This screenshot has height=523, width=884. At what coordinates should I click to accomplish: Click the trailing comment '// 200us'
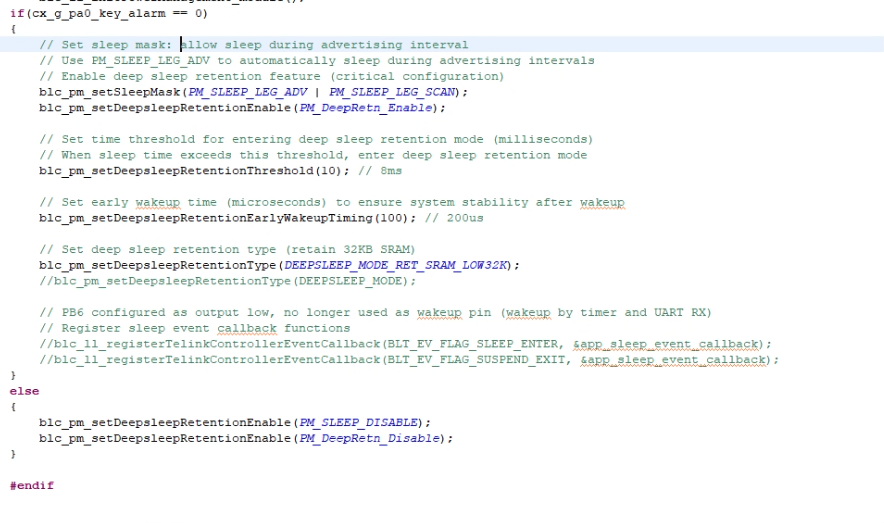[x=454, y=218]
